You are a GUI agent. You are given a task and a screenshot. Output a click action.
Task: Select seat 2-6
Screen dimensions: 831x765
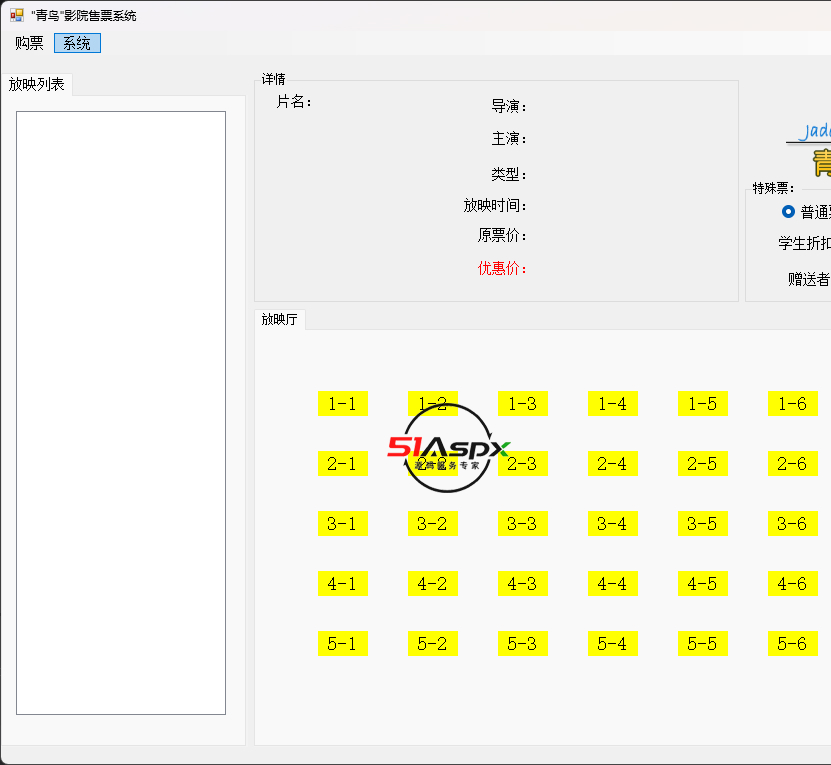(x=793, y=463)
